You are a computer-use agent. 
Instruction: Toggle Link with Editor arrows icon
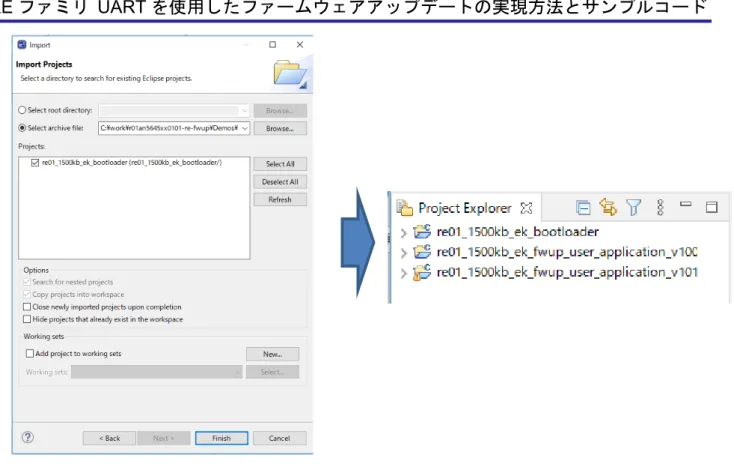click(608, 207)
